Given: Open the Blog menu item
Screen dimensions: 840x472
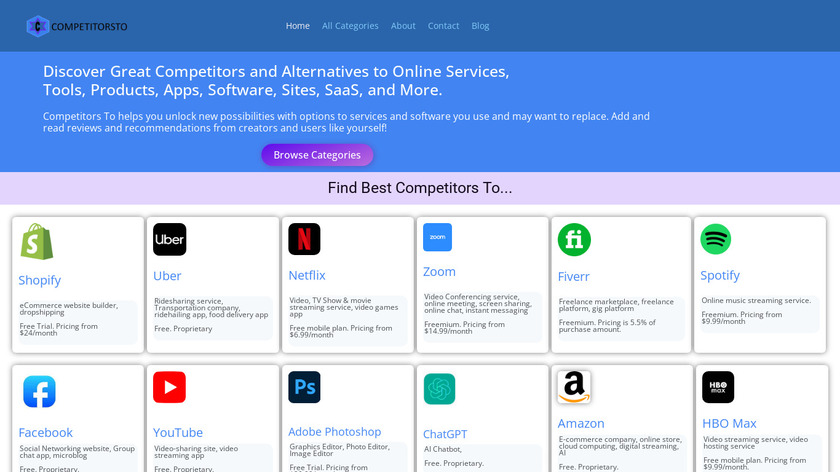Looking at the screenshot, I should pos(480,26).
